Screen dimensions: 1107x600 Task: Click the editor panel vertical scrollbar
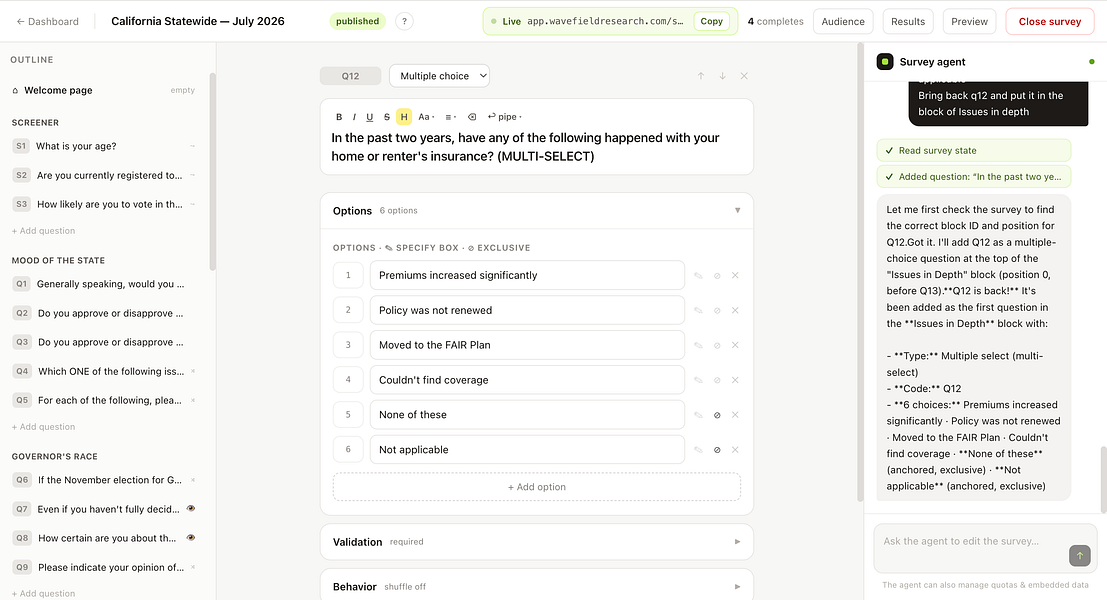pyautogui.click(x=860, y=272)
